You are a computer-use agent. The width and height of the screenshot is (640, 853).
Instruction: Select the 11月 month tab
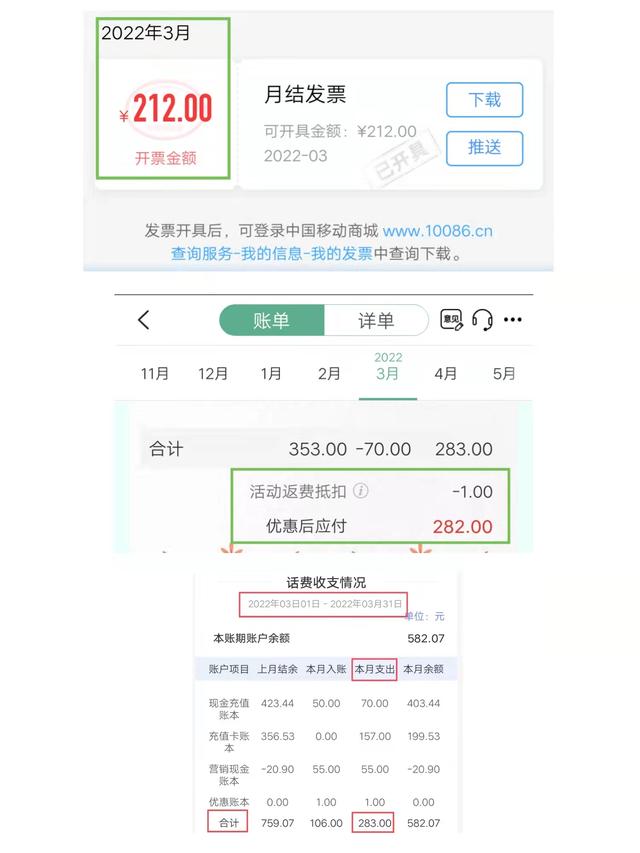[155, 374]
